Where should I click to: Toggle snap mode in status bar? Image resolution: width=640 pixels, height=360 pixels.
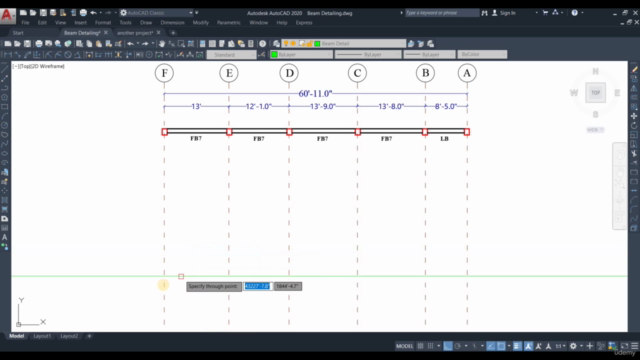pyautogui.click(x=430, y=346)
